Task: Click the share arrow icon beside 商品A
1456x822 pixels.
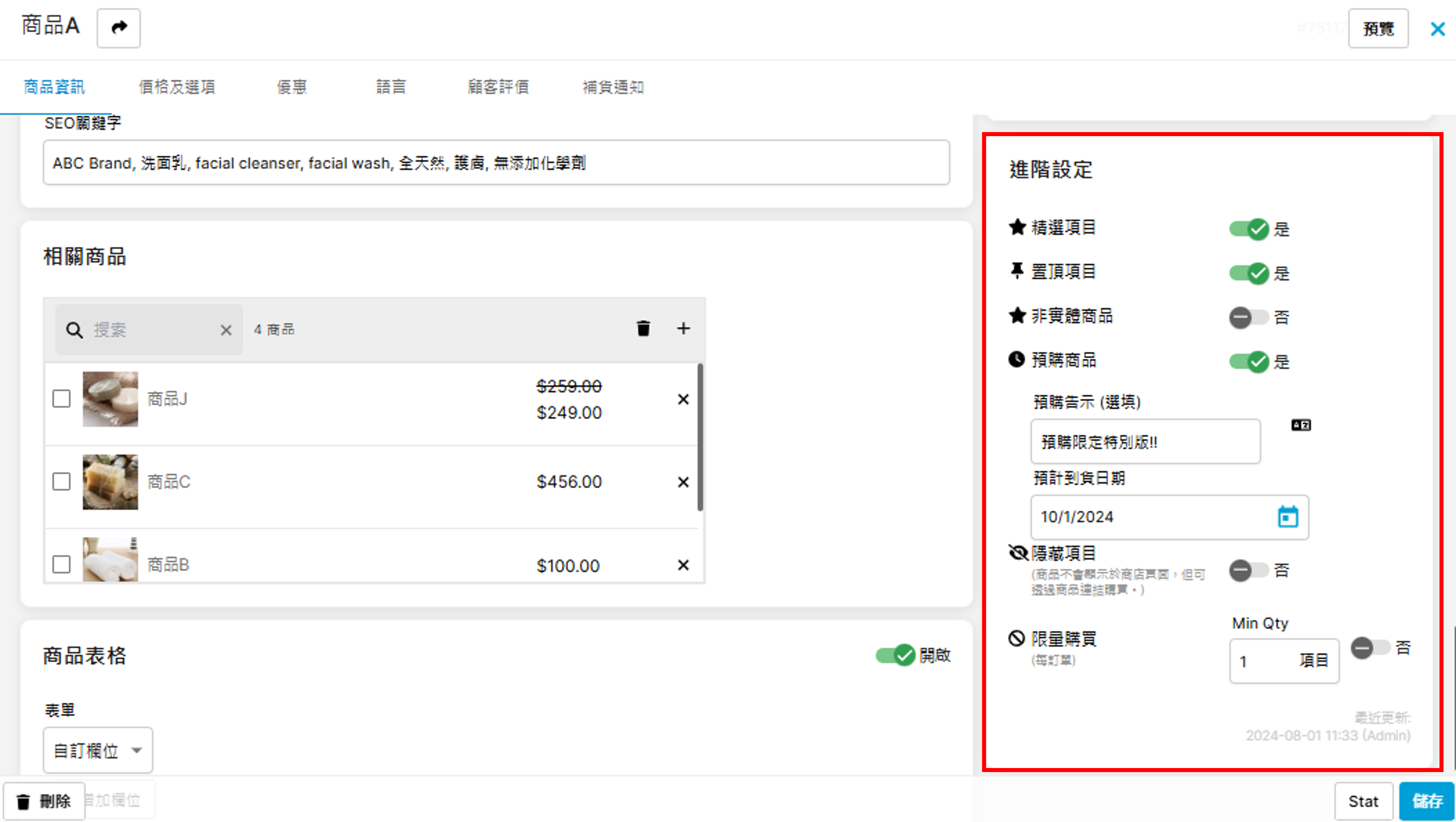Action: pos(119,28)
